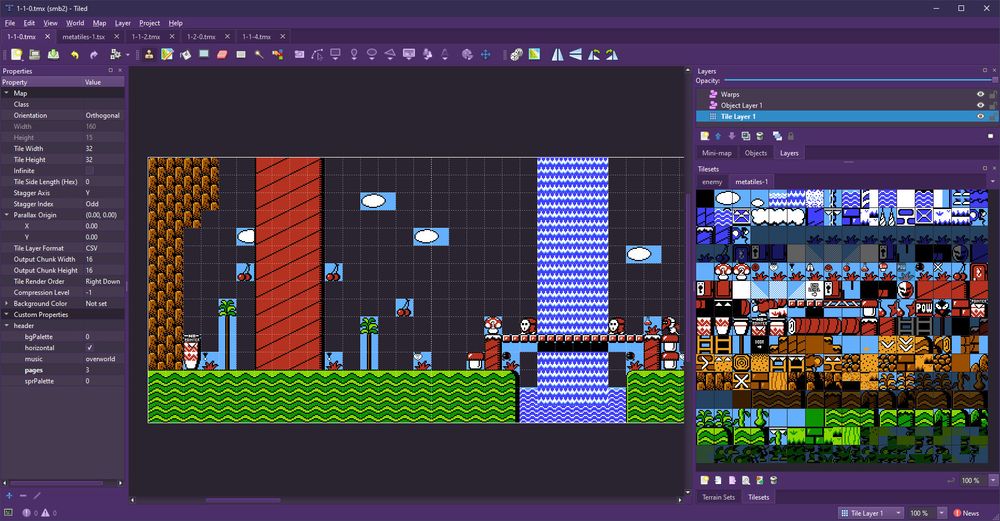Image resolution: width=1000 pixels, height=521 pixels.
Task: Toggle the lock on the Warps layer
Action: [993, 94]
